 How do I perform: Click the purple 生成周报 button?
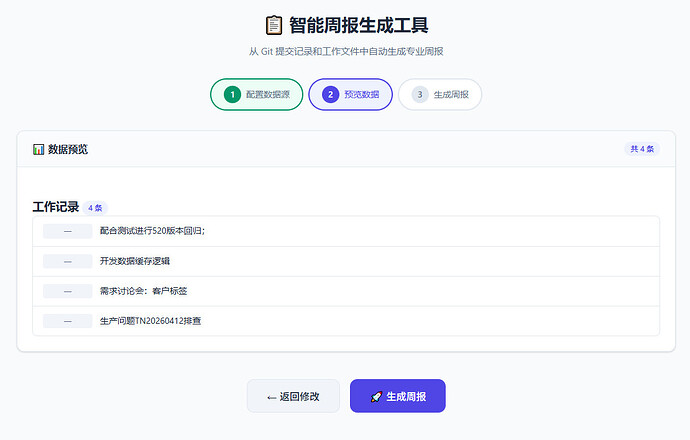tap(397, 396)
